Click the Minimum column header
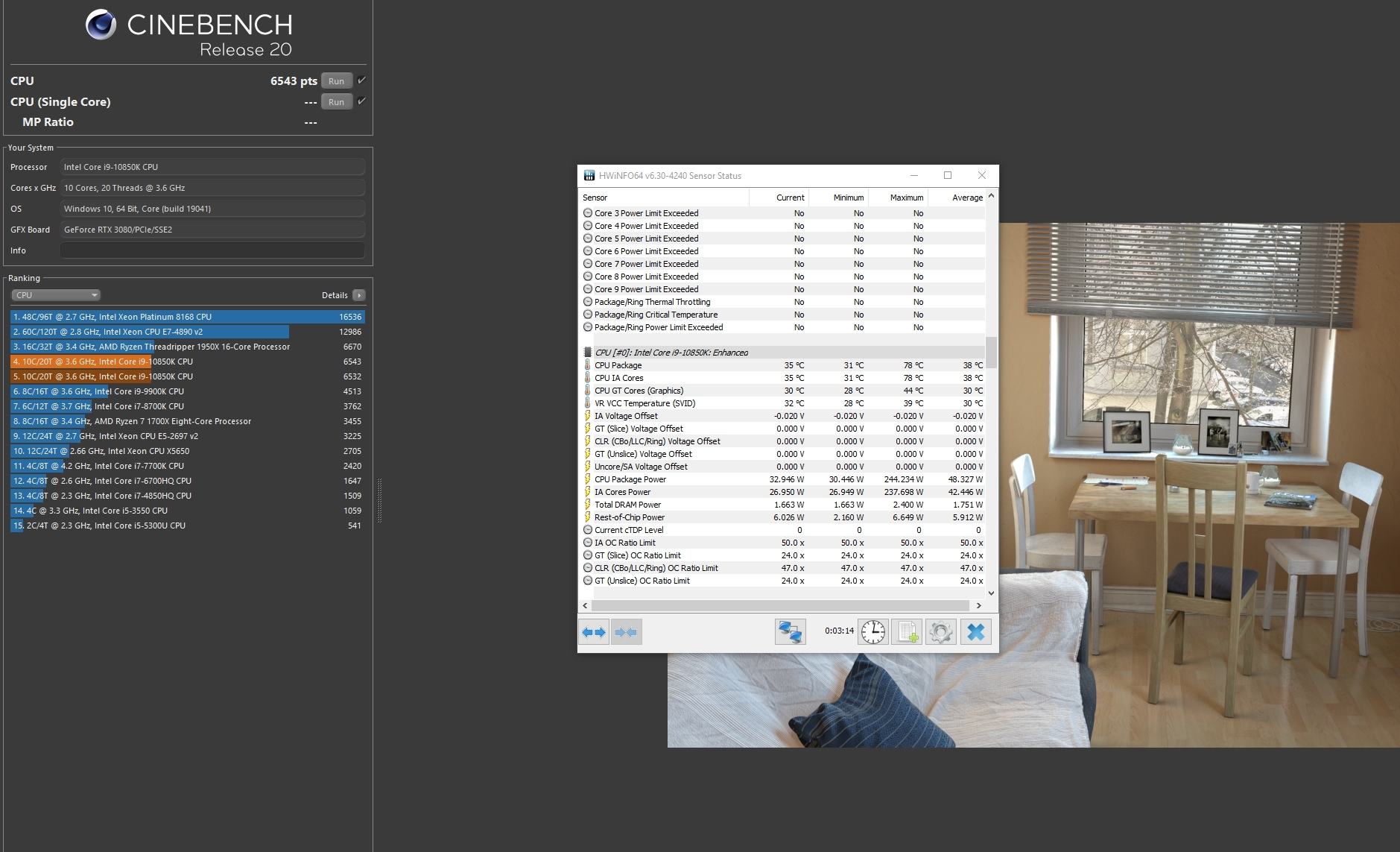1400x852 pixels. pyautogui.click(x=838, y=198)
